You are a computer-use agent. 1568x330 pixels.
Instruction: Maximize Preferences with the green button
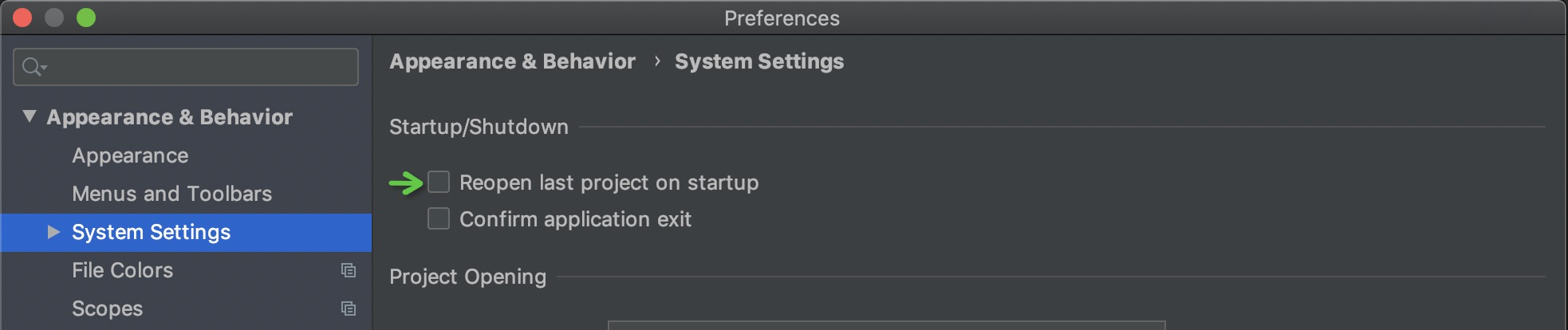click(x=86, y=18)
